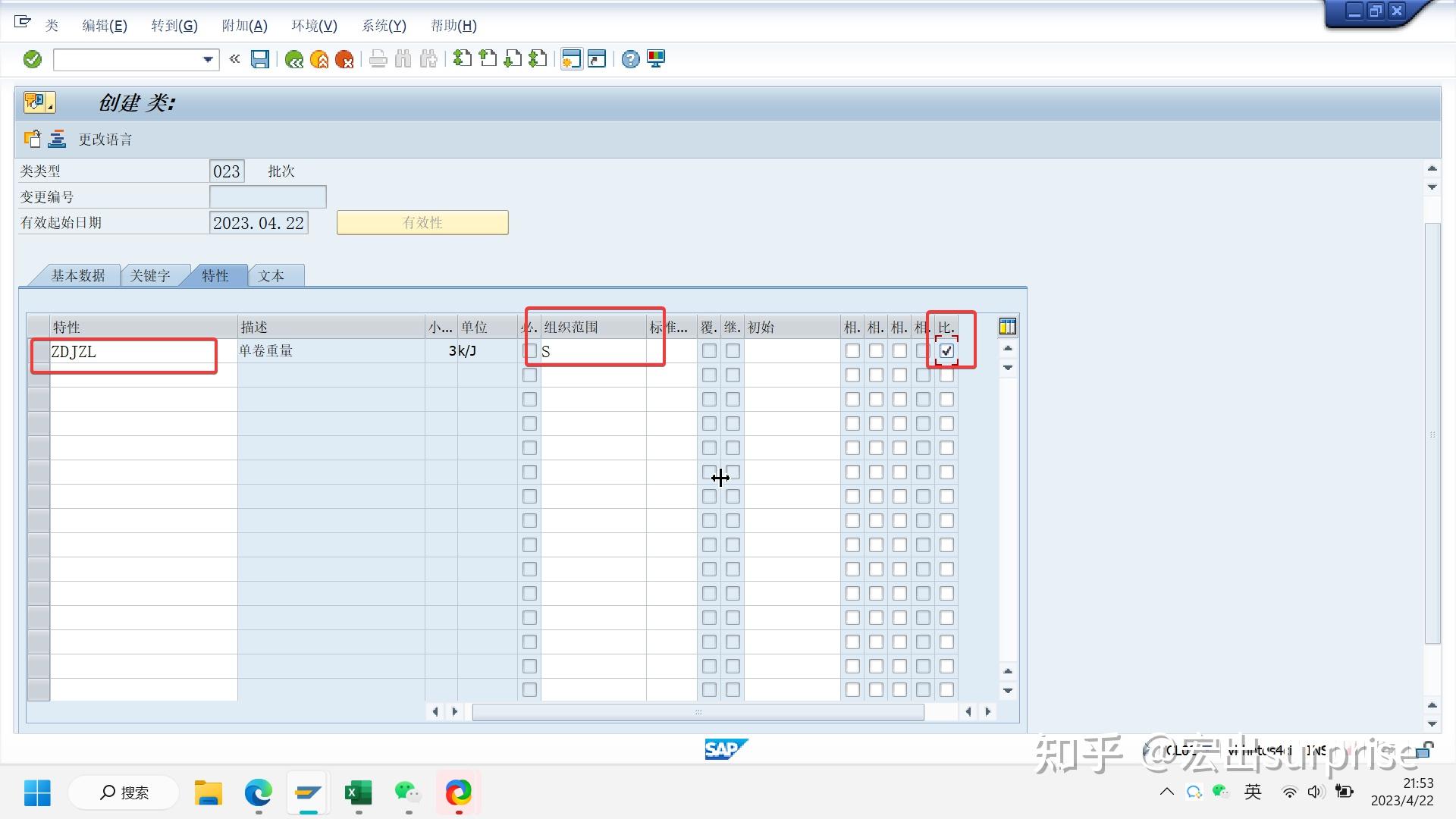Click the 有效性 button

(x=422, y=223)
